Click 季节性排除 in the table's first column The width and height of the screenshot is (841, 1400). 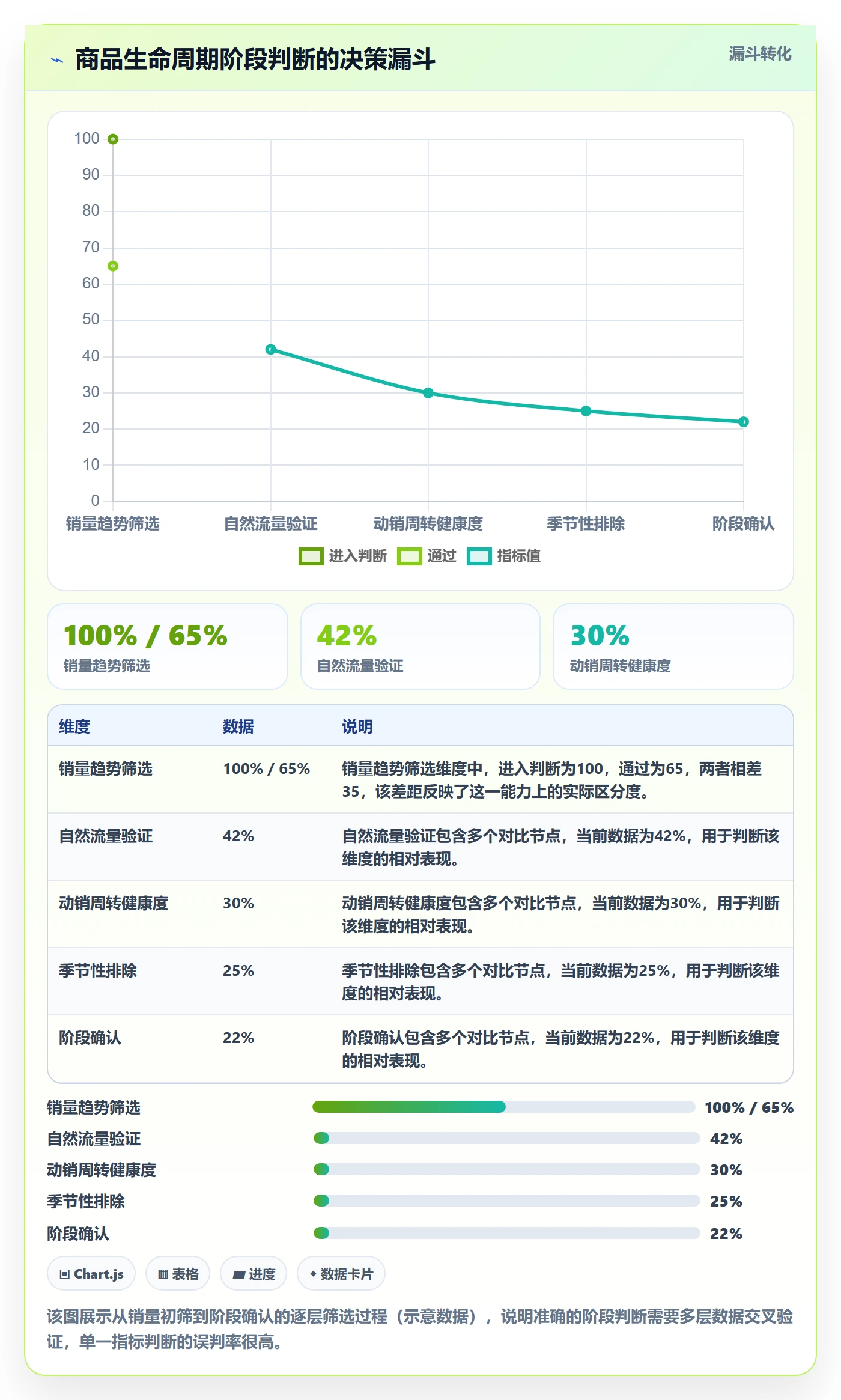(x=98, y=970)
